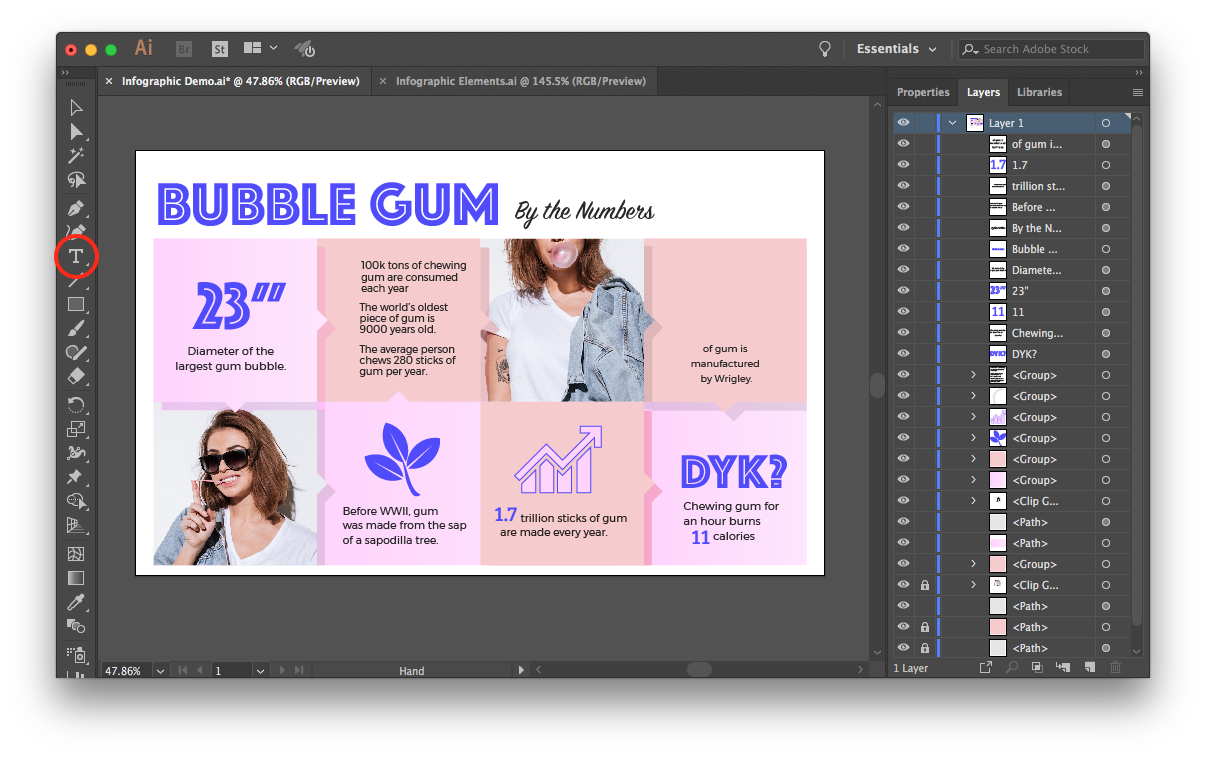The width and height of the screenshot is (1206, 758).
Task: Click the horizontal canvas scrollbar thumb
Action: pyautogui.click(x=699, y=670)
